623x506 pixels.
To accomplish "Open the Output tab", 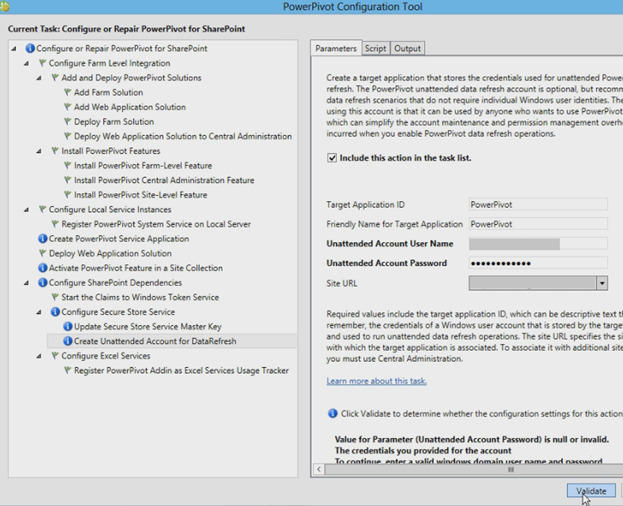I will coord(408,48).
